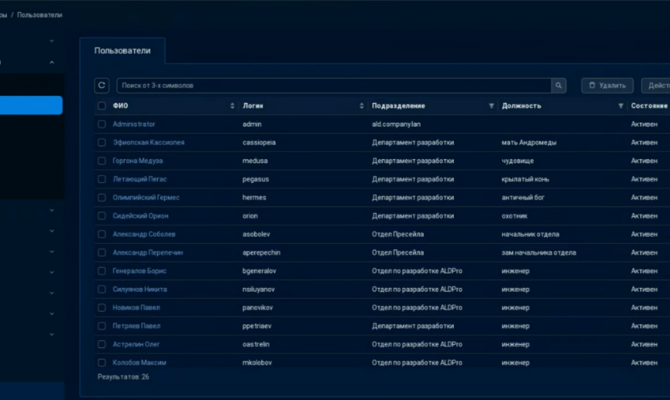
Task: Click the refresh table icon button
Action: tap(102, 85)
